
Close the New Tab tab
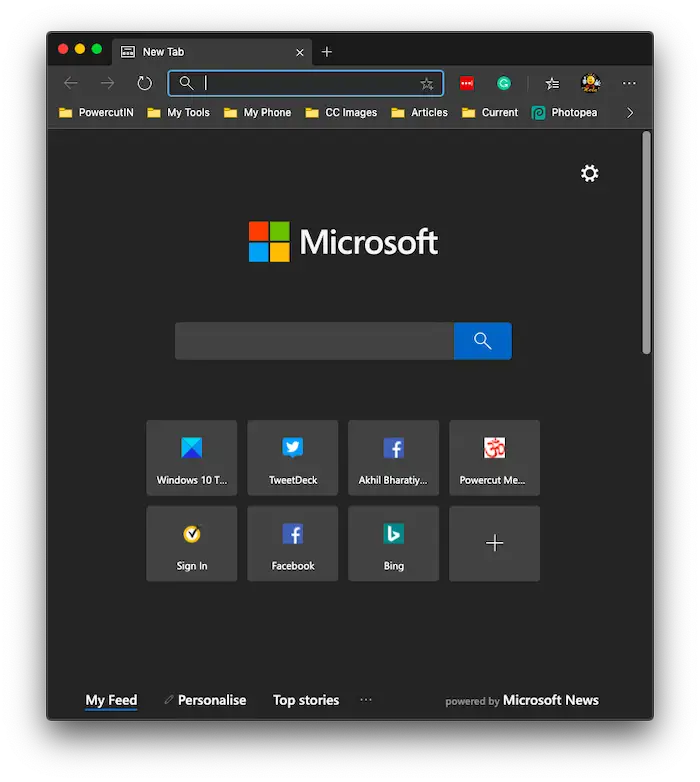(x=300, y=52)
